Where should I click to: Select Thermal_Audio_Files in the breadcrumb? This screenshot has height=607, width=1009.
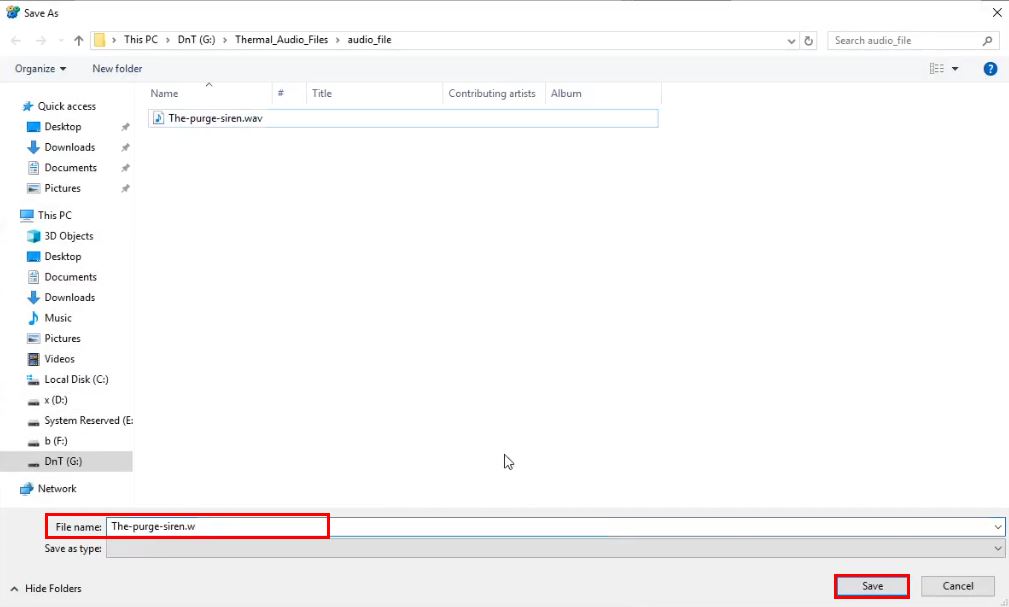(281, 39)
